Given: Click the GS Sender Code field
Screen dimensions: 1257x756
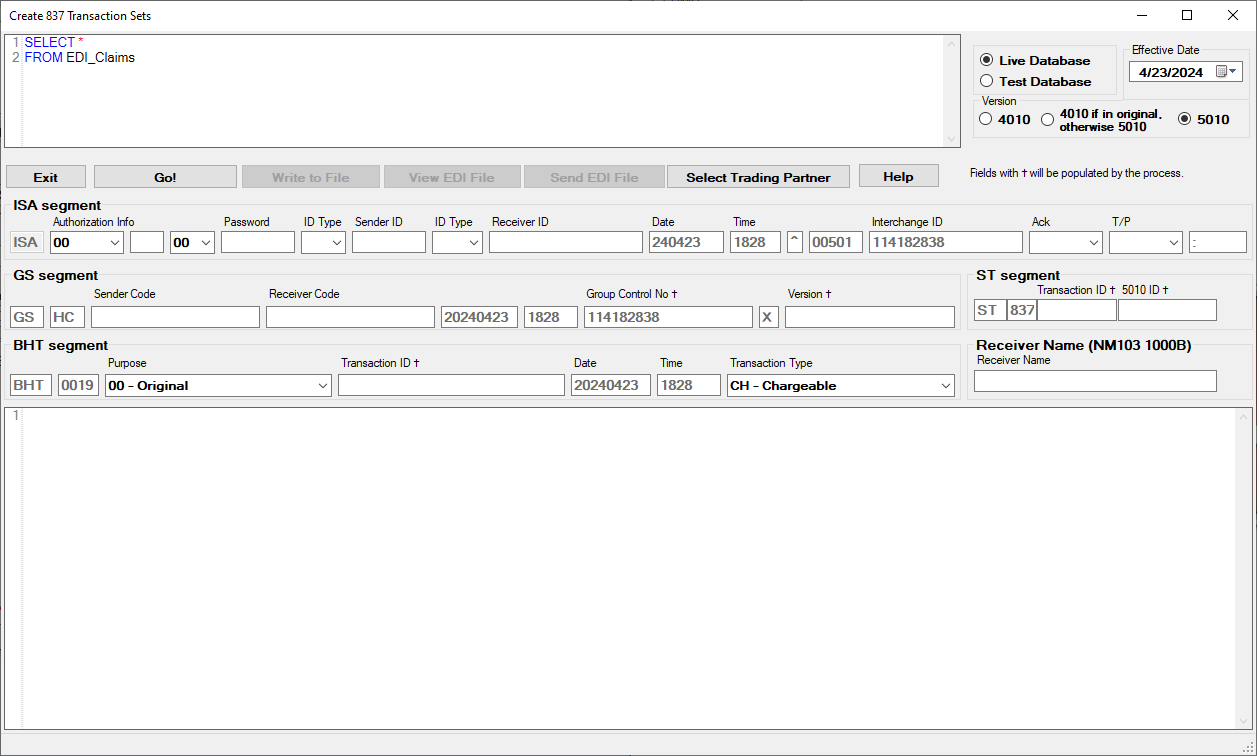Looking at the screenshot, I should (176, 317).
